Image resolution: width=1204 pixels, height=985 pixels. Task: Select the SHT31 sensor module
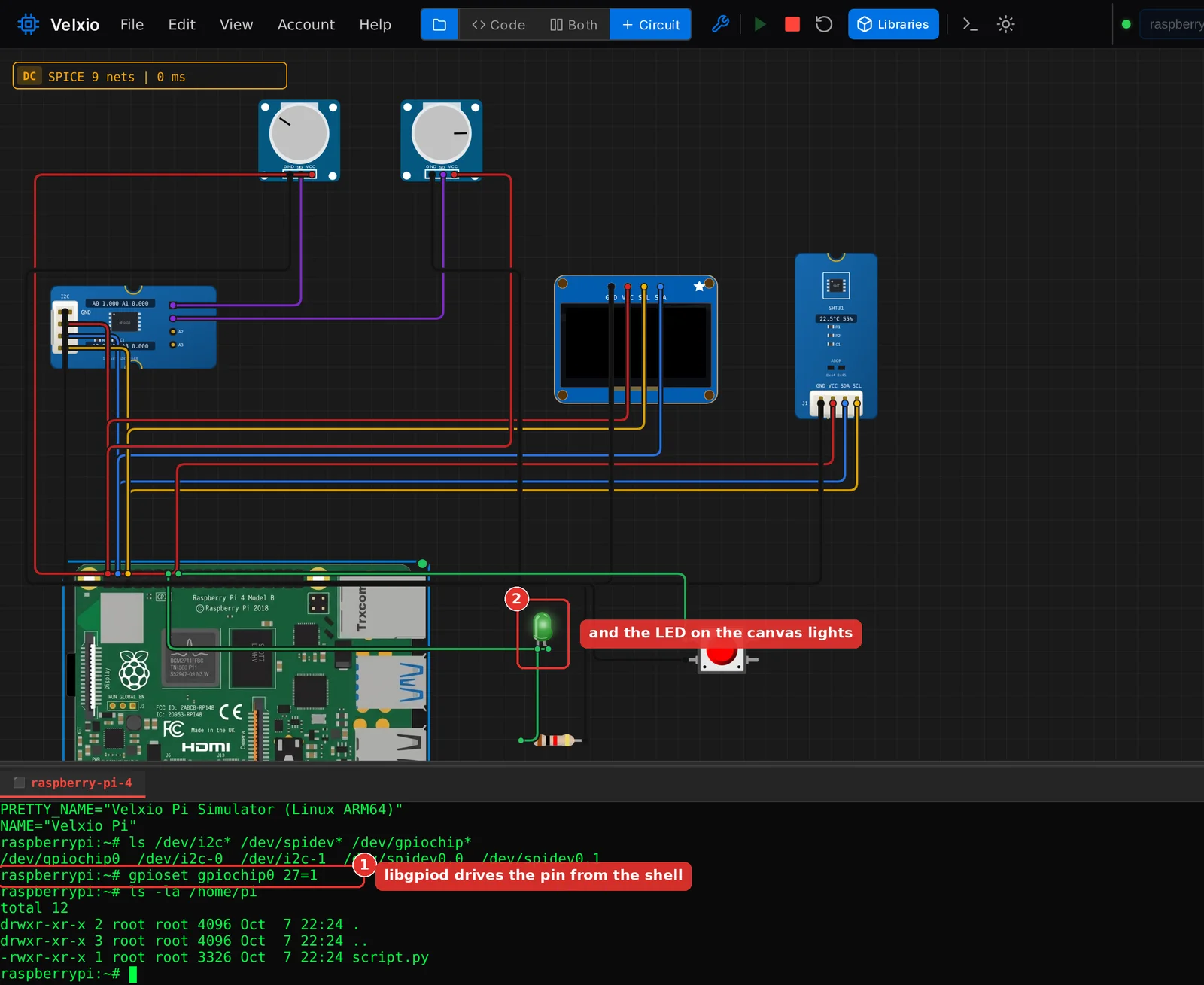[836, 336]
